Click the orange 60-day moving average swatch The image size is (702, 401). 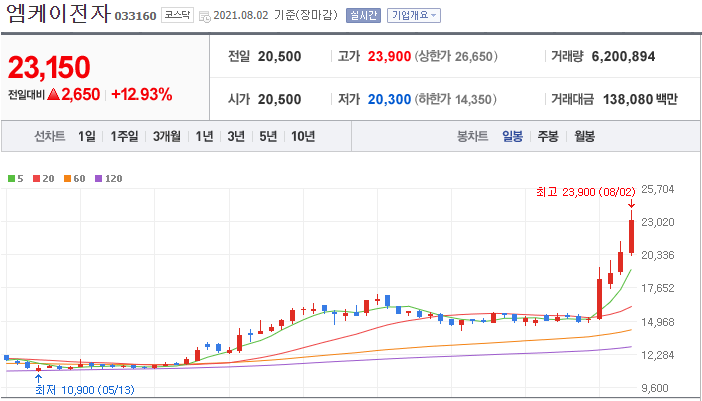pos(67,179)
